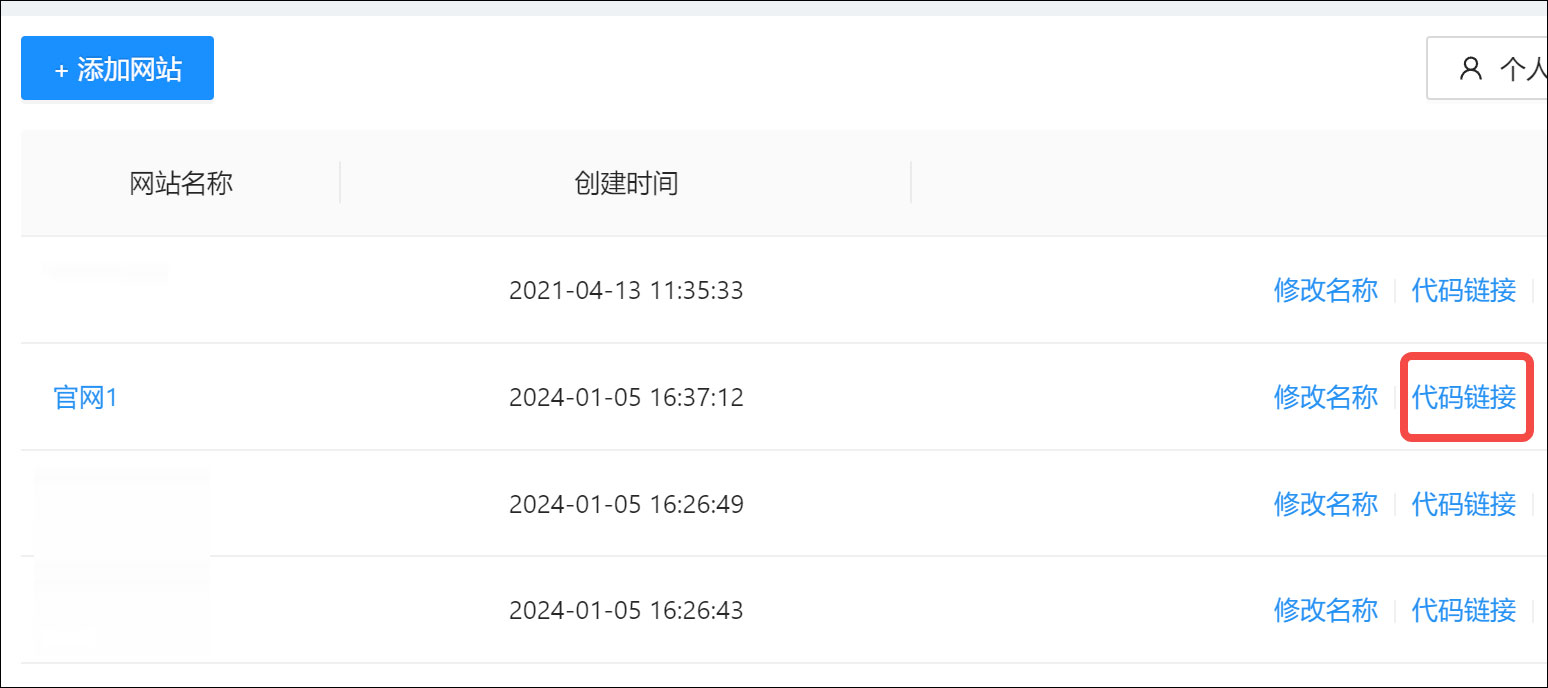The height and width of the screenshot is (688, 1548).
Task: Click the user icon beside 个人
Action: (1470, 69)
